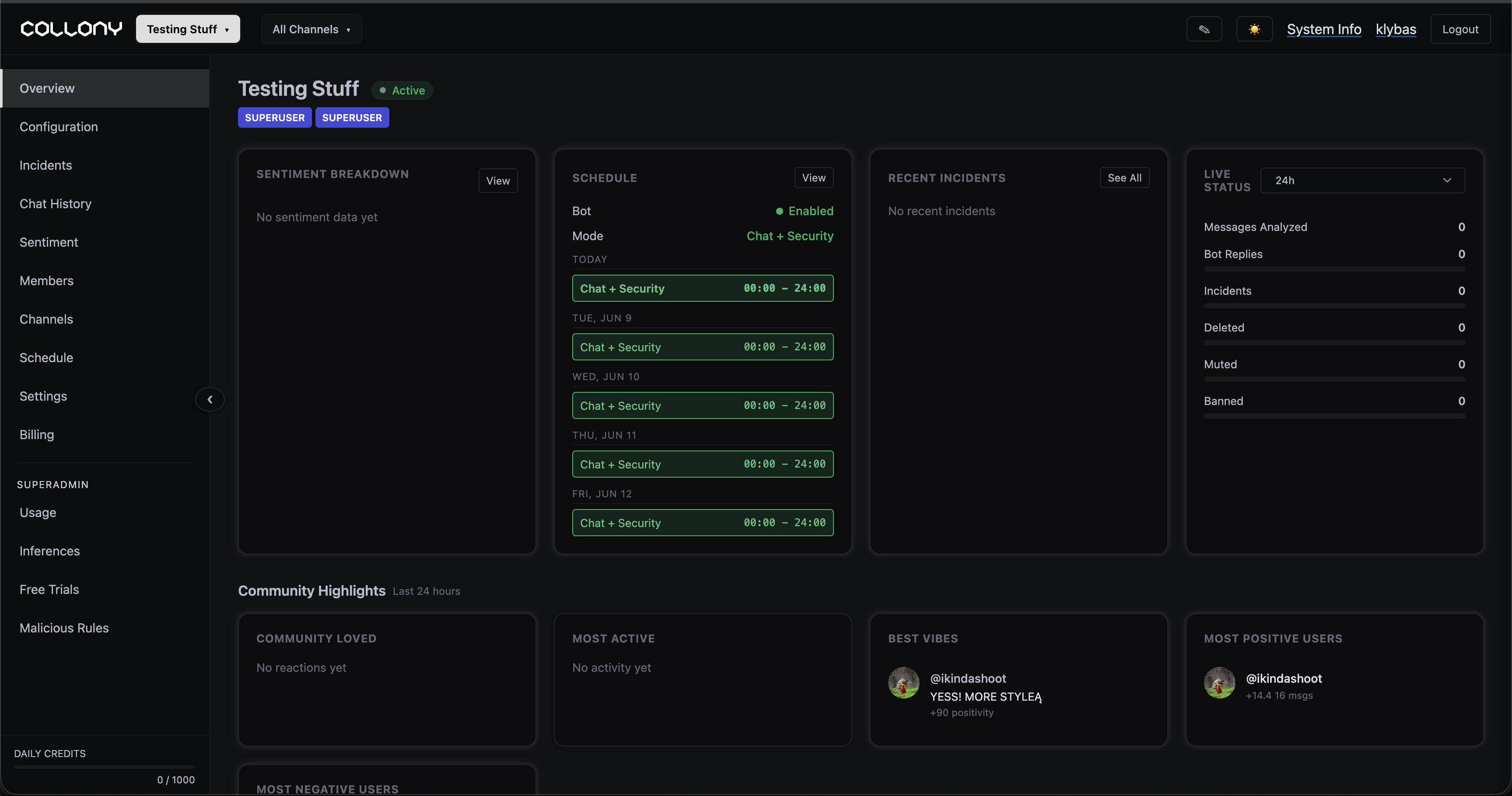The image size is (1512, 796).
Task: Click '0 / 1000' daily credits value
Action: pyautogui.click(x=175, y=779)
